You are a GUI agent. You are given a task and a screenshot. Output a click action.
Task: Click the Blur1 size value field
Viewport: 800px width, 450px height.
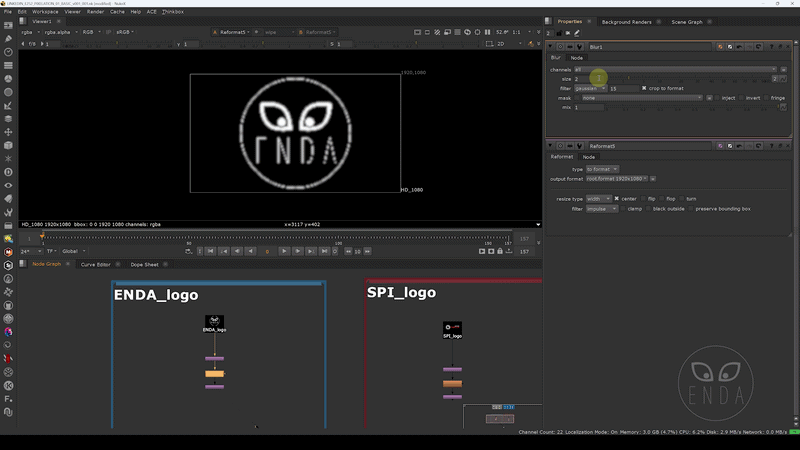(589, 79)
